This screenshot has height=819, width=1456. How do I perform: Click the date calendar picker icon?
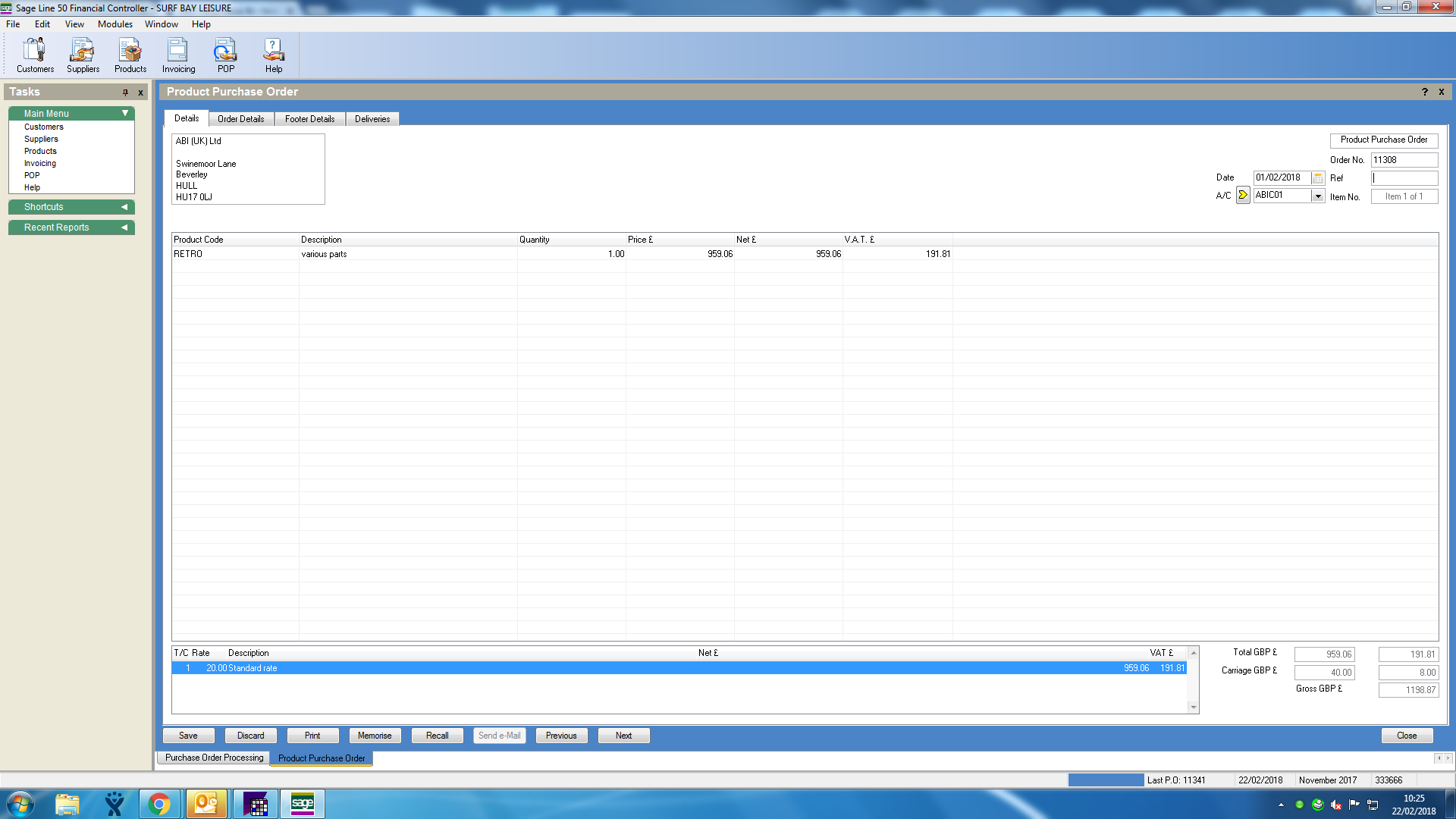point(1318,178)
